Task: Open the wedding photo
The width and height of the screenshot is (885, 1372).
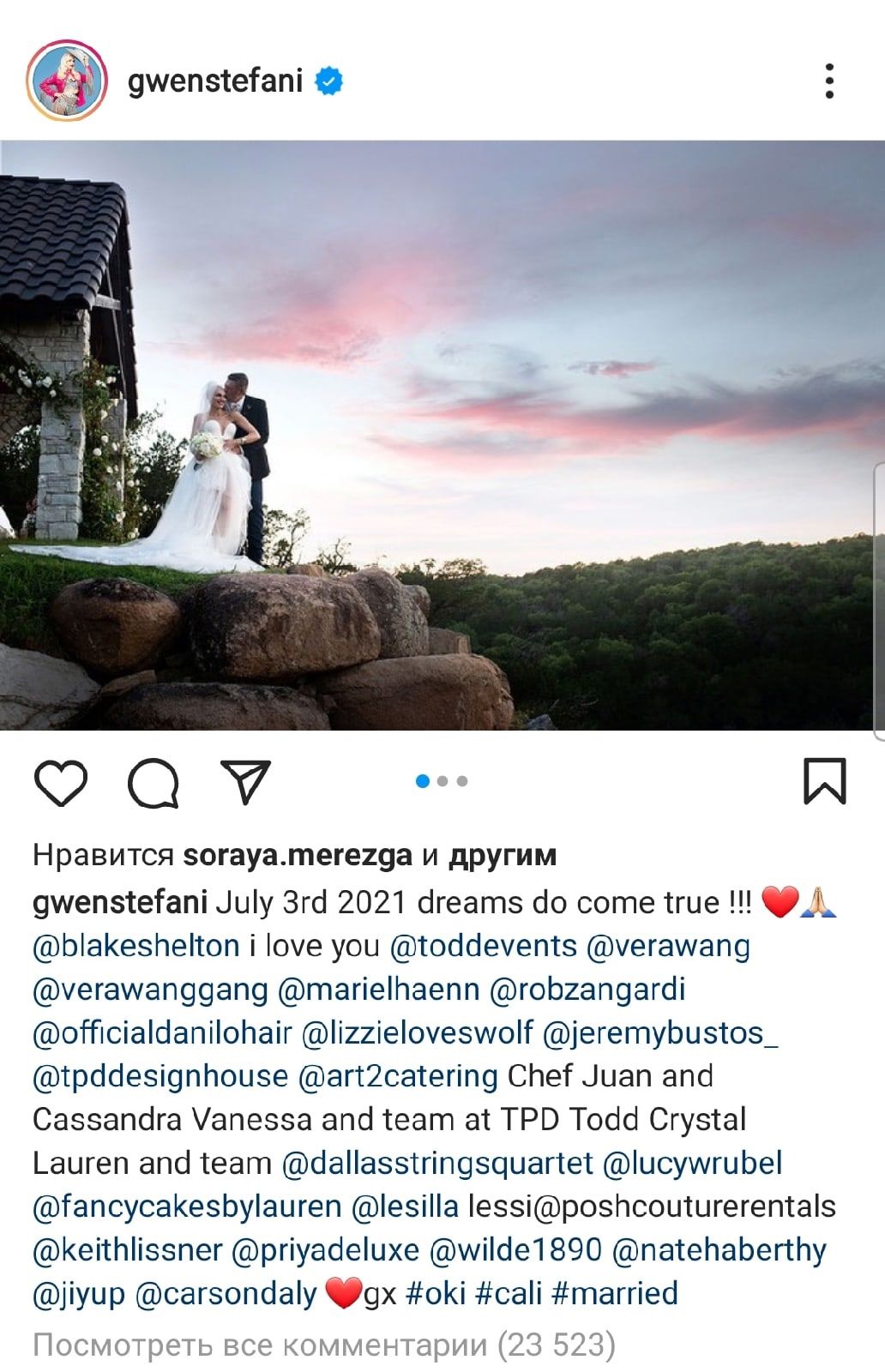Action: tap(442, 436)
